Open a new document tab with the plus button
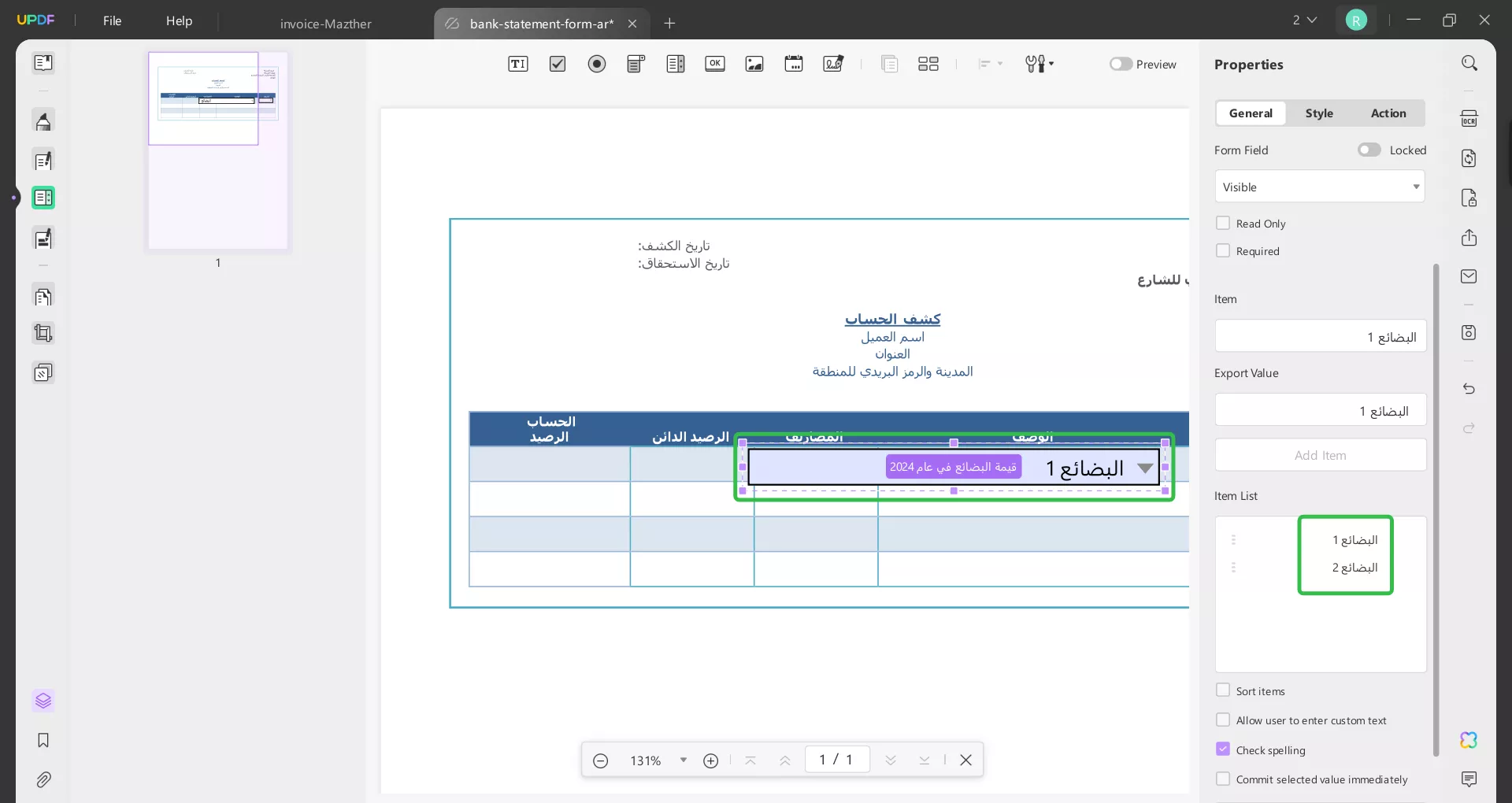The image size is (1512, 803). tap(670, 23)
